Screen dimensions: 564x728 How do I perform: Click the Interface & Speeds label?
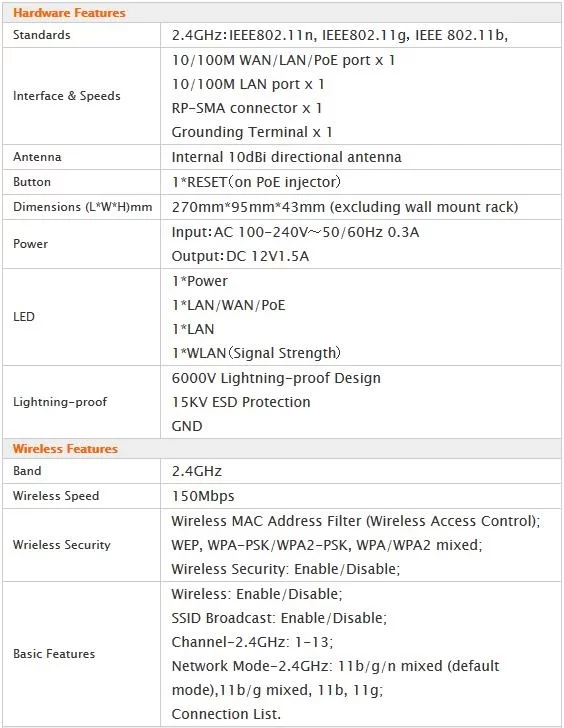point(67,96)
